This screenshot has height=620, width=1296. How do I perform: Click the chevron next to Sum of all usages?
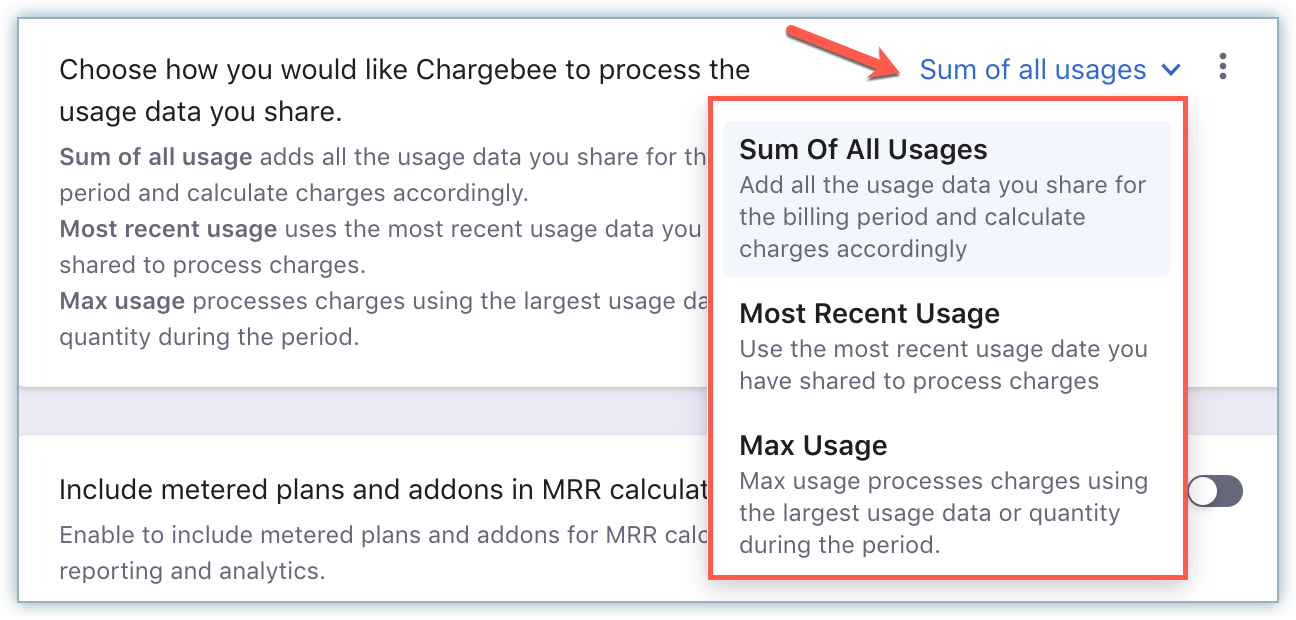click(x=1173, y=70)
